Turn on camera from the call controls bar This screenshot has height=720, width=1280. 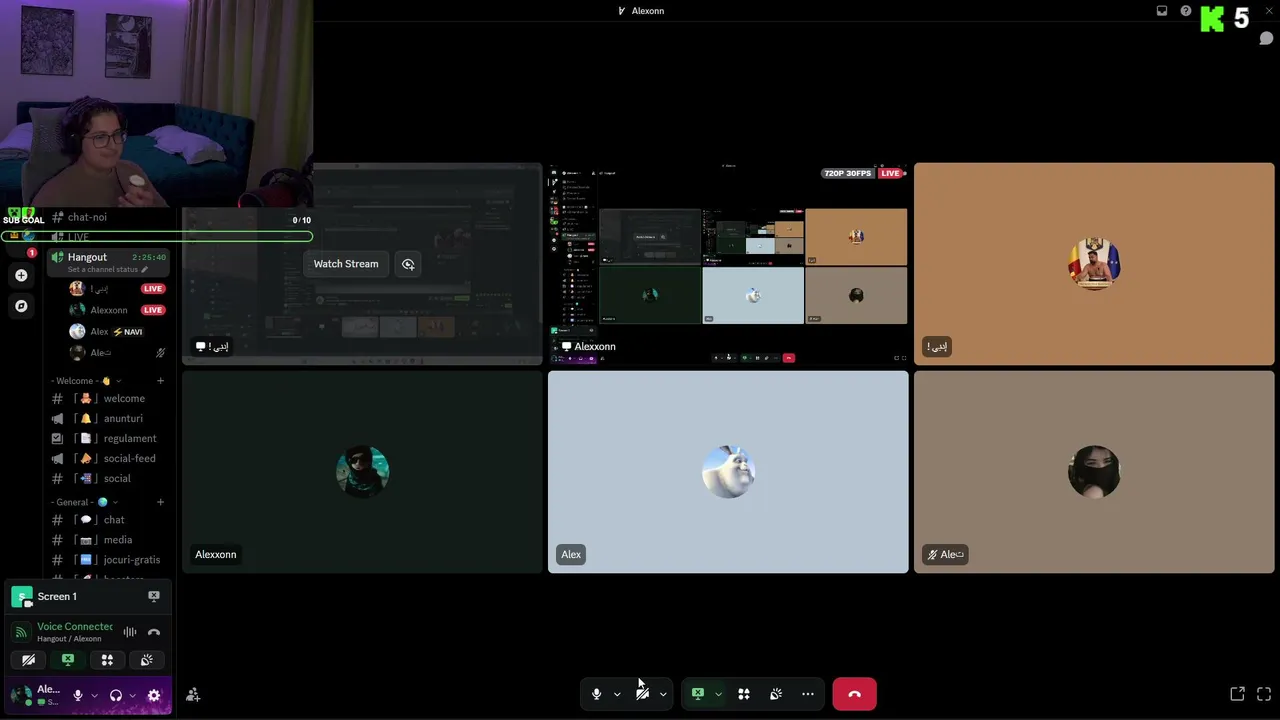tap(642, 694)
